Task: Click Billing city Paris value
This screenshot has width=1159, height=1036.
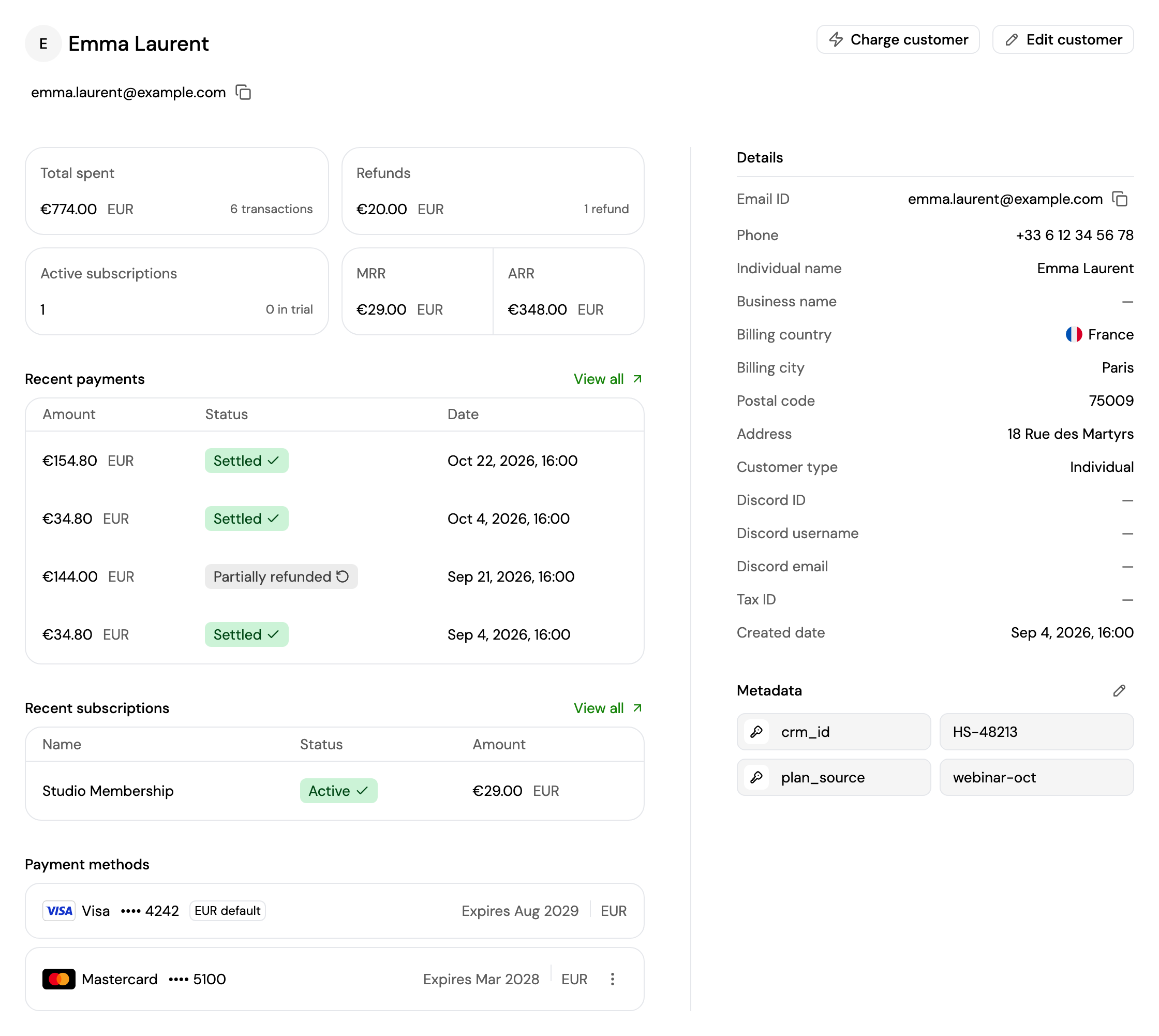Action: pyautogui.click(x=1118, y=368)
